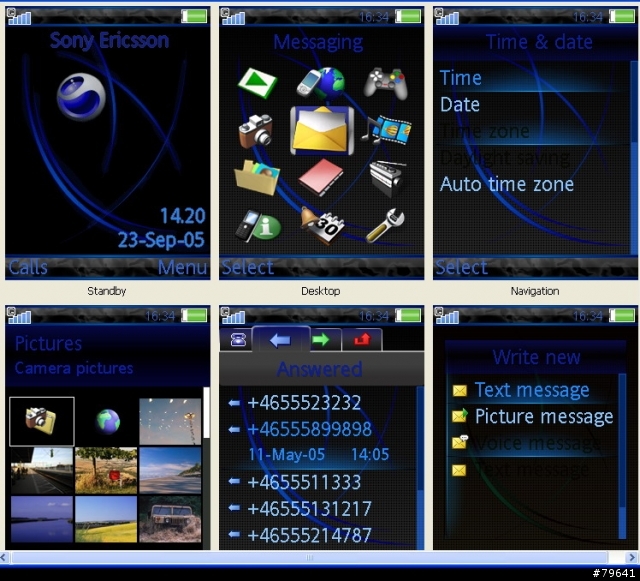
Task: Select the Time menu entry
Action: [x=533, y=78]
